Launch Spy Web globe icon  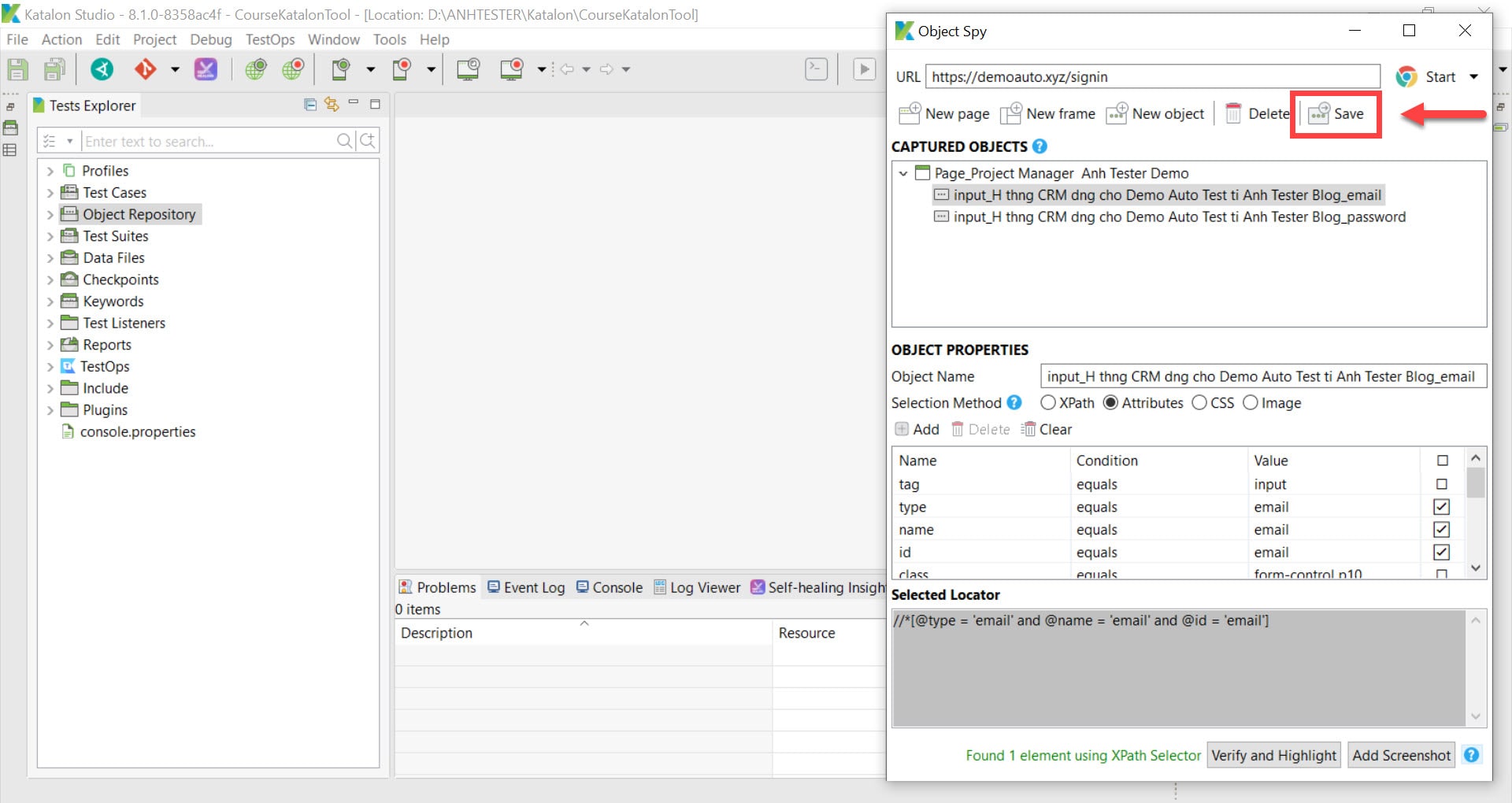coord(256,69)
